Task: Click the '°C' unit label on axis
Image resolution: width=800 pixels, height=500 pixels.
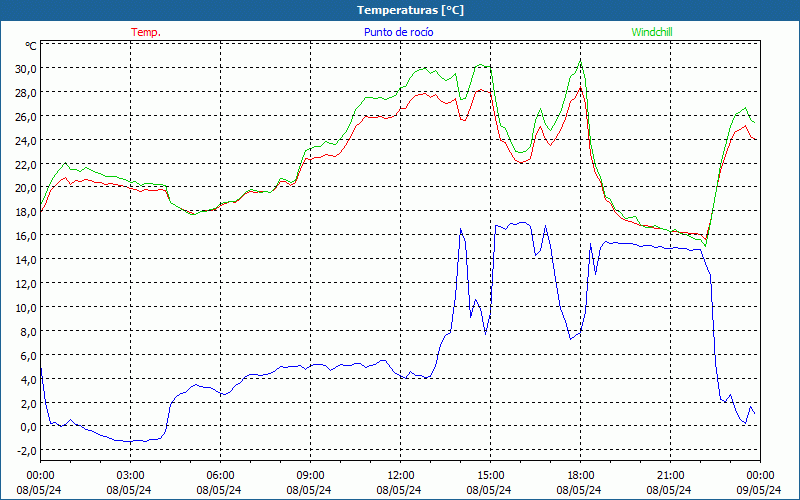Action: tap(31, 46)
